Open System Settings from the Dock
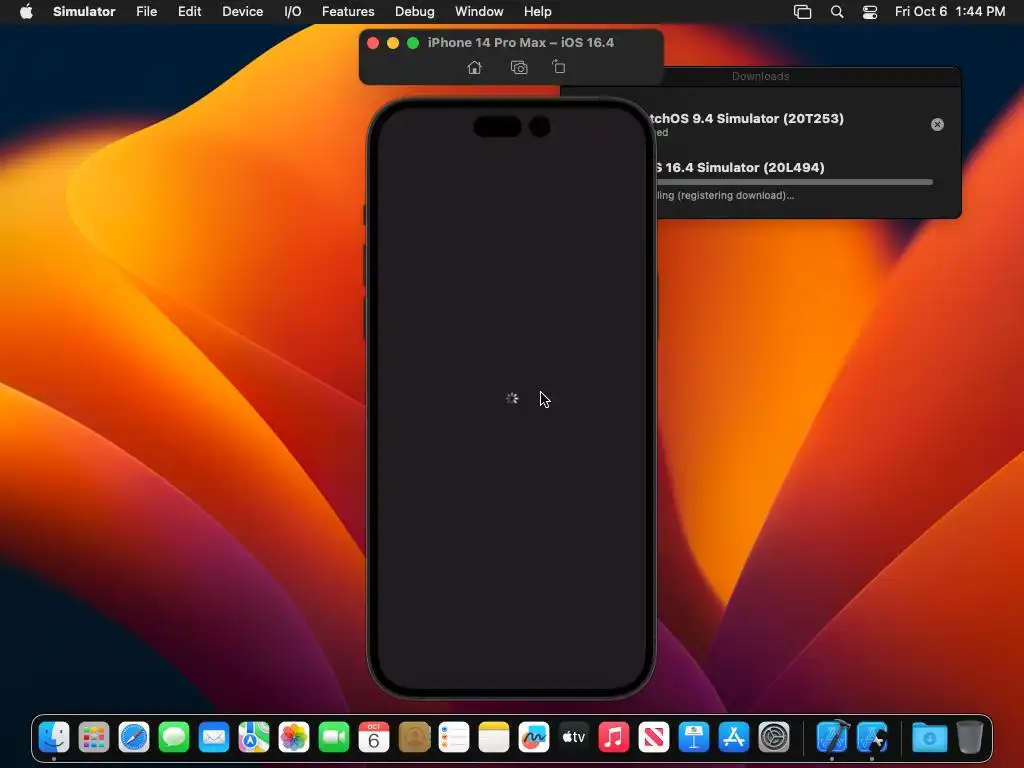This screenshot has width=1024, height=768. 774,737
